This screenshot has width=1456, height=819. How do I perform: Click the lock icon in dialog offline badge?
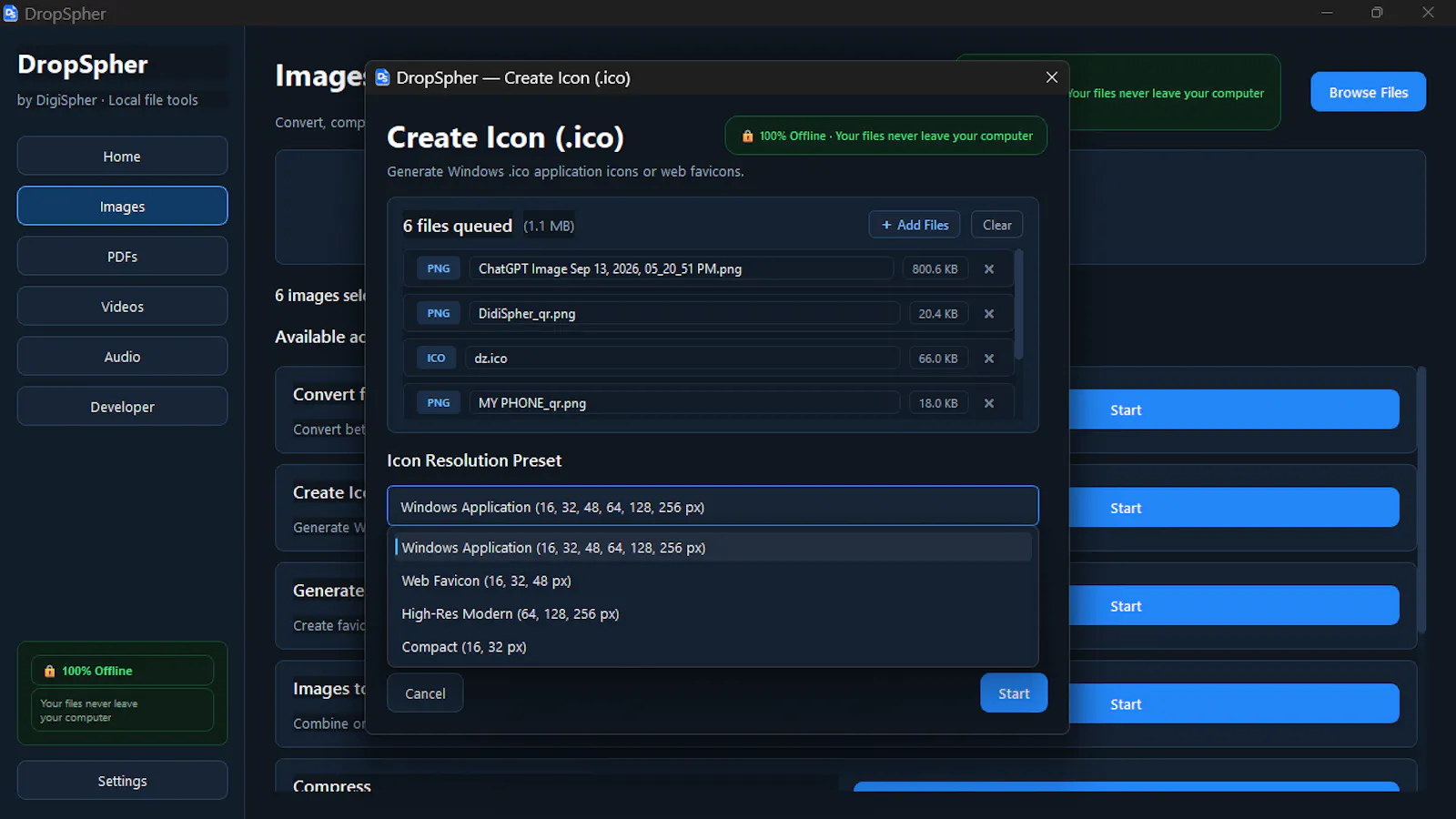747,136
